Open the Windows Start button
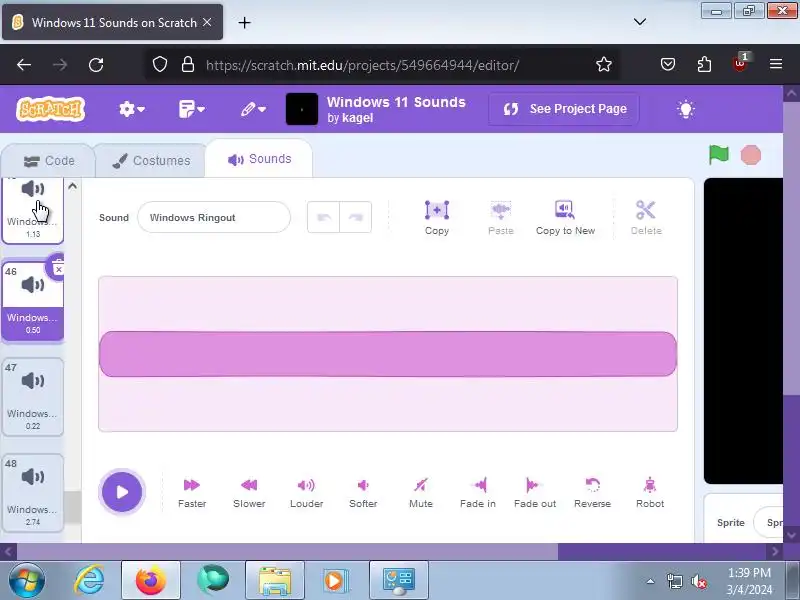This screenshot has width=800, height=600. pyautogui.click(x=26, y=581)
